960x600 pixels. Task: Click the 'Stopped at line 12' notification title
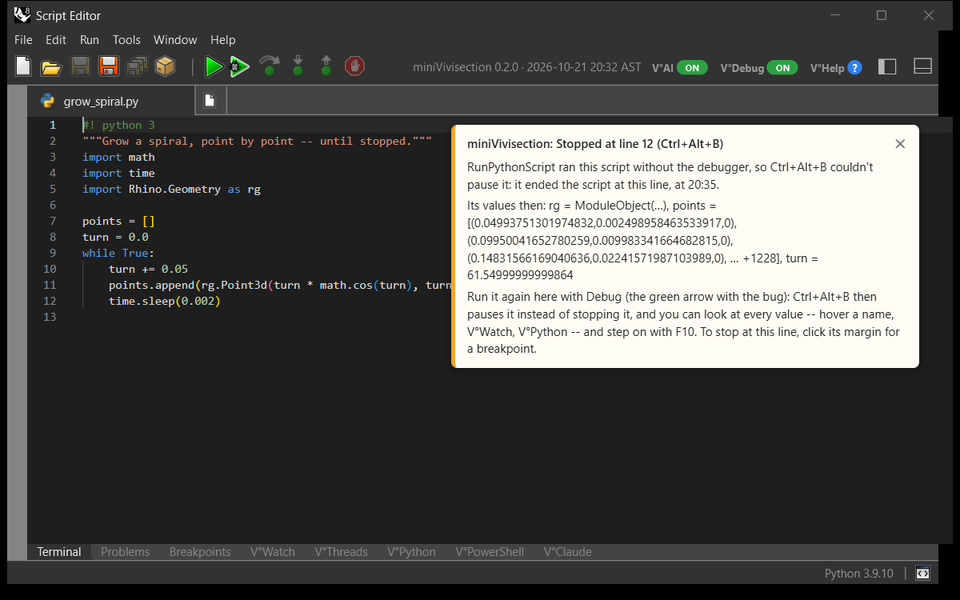595,144
